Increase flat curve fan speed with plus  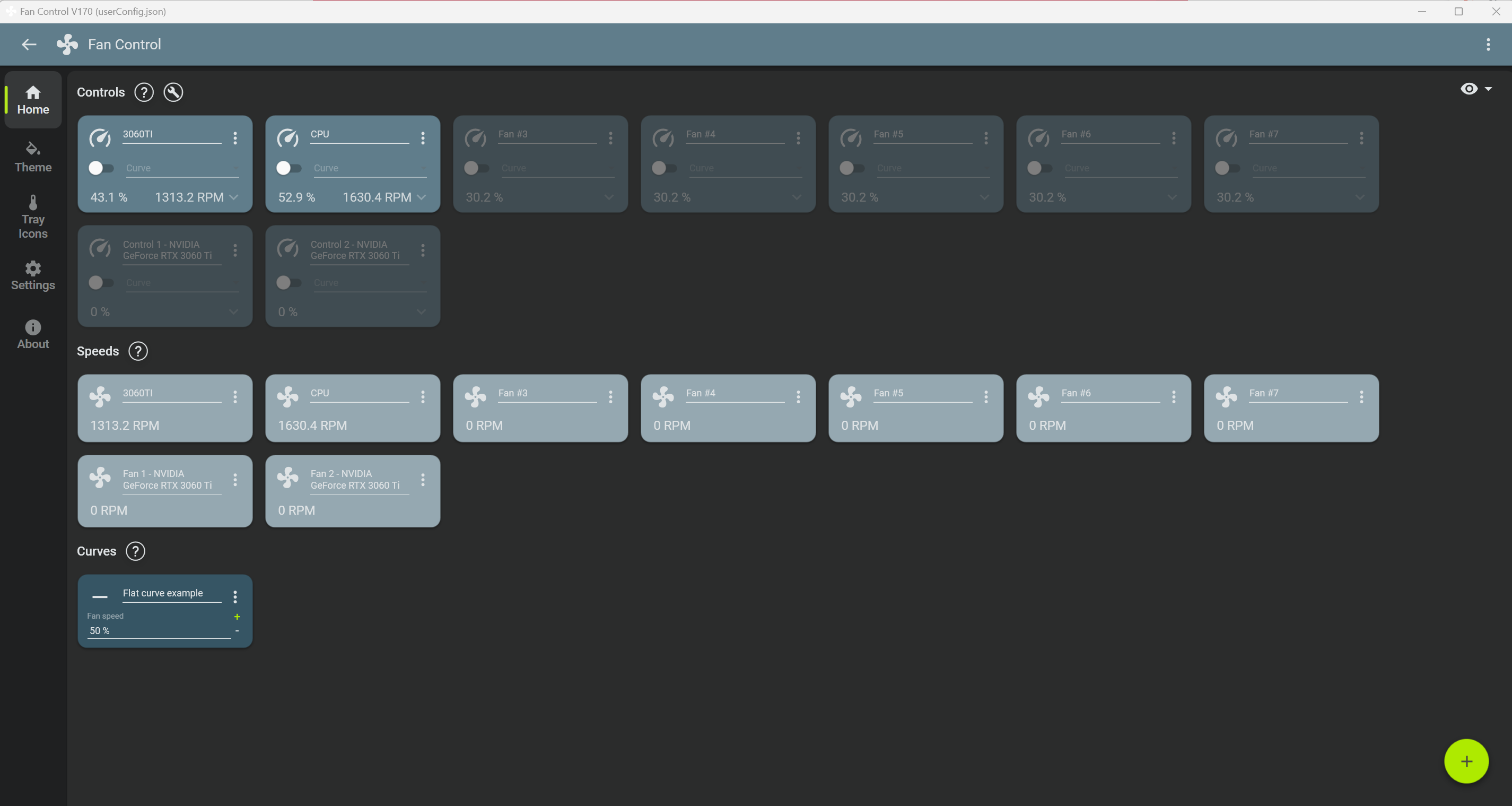(237, 616)
